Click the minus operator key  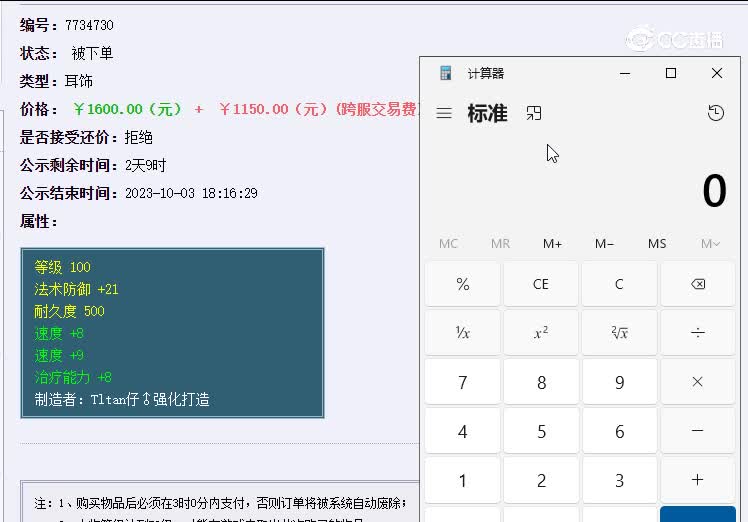click(x=697, y=431)
